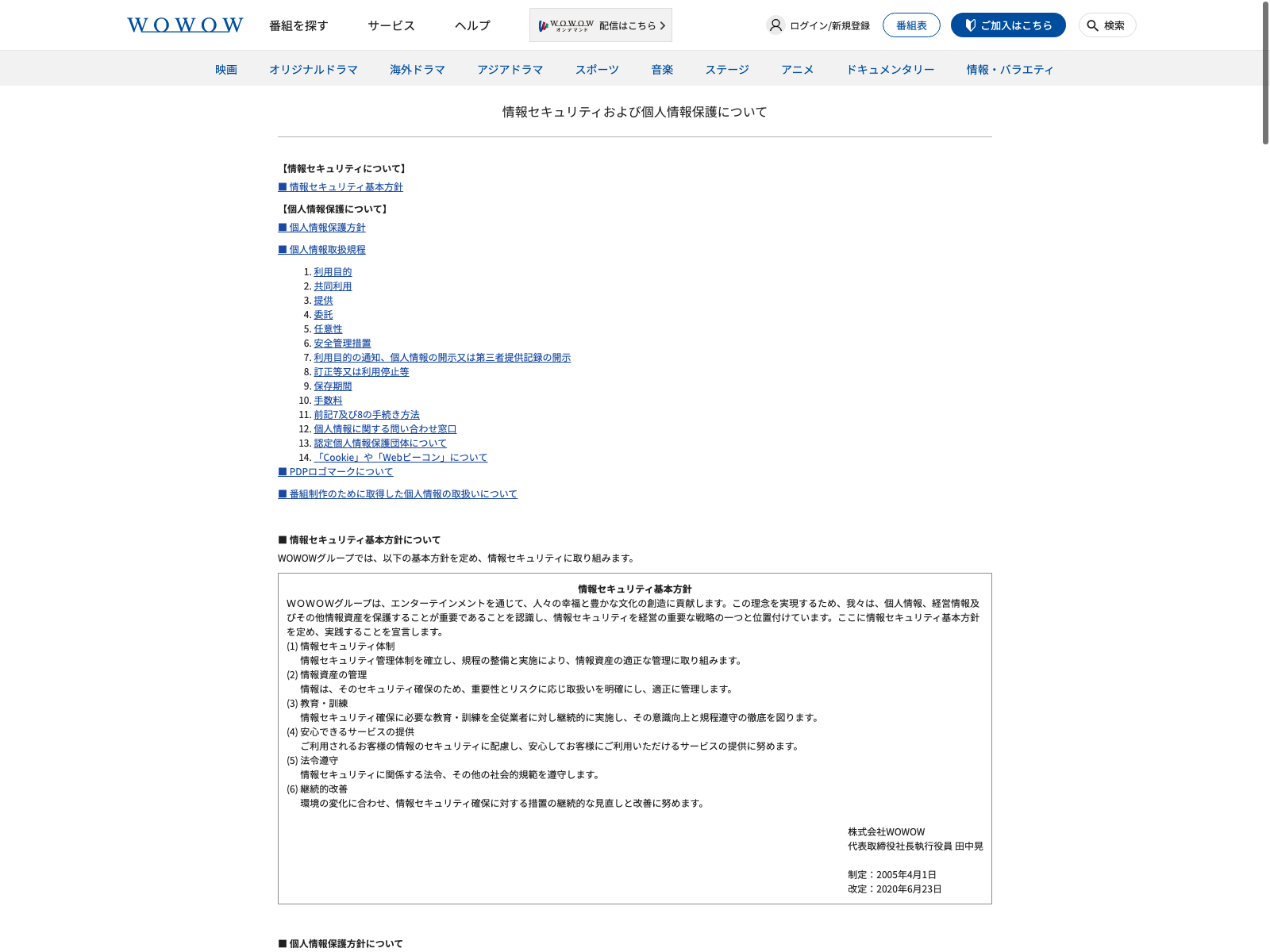Open the 番組を探す menu
Viewport: 1270px width, 952px height.
[298, 25]
